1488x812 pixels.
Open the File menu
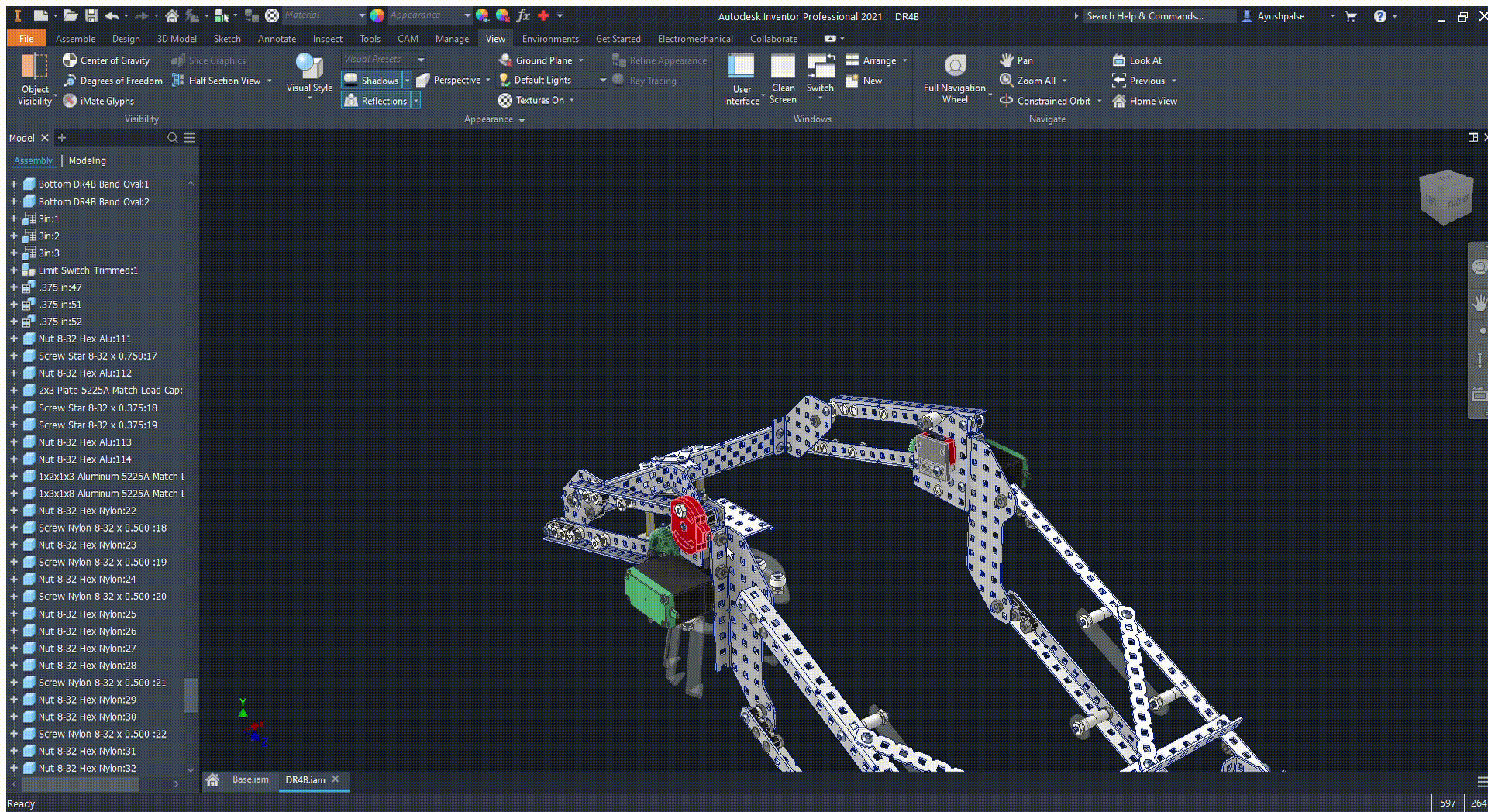coord(26,38)
